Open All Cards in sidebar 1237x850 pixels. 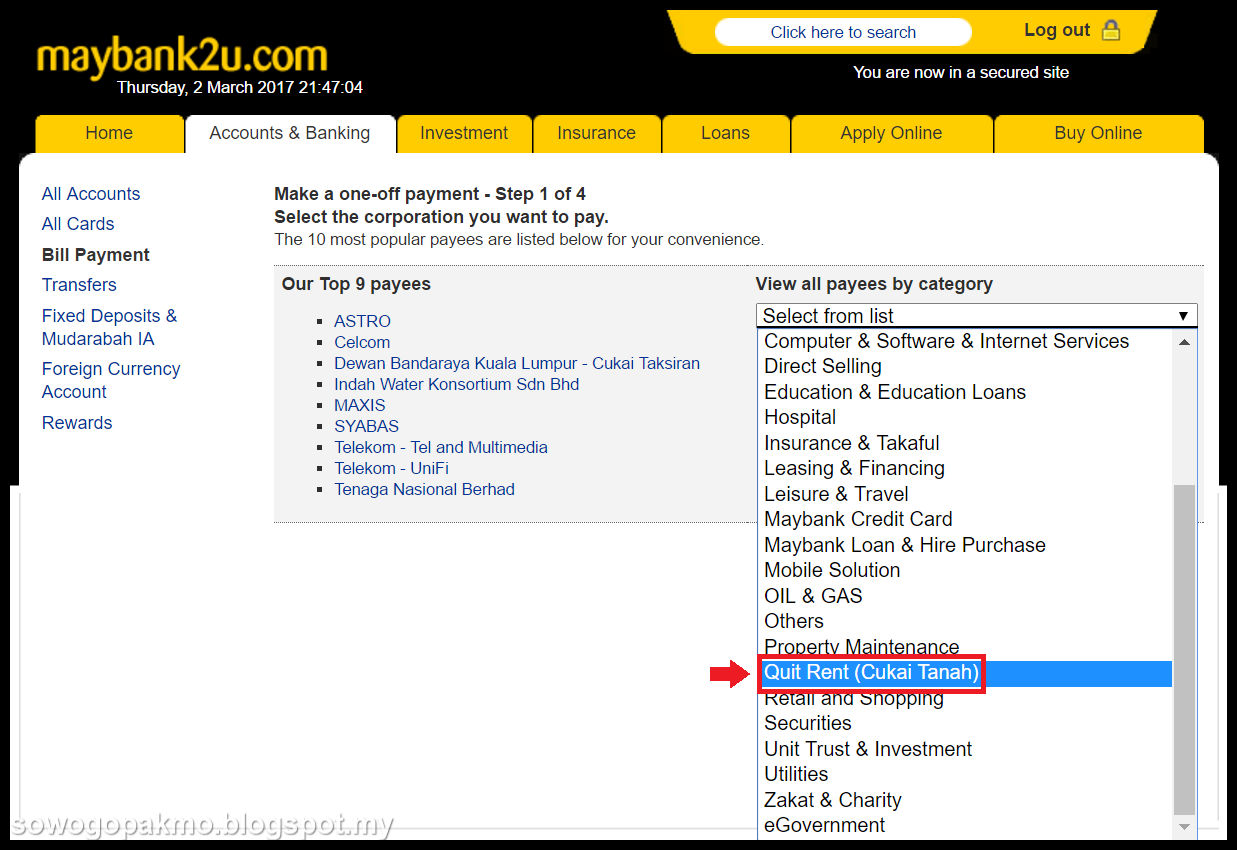pos(78,224)
